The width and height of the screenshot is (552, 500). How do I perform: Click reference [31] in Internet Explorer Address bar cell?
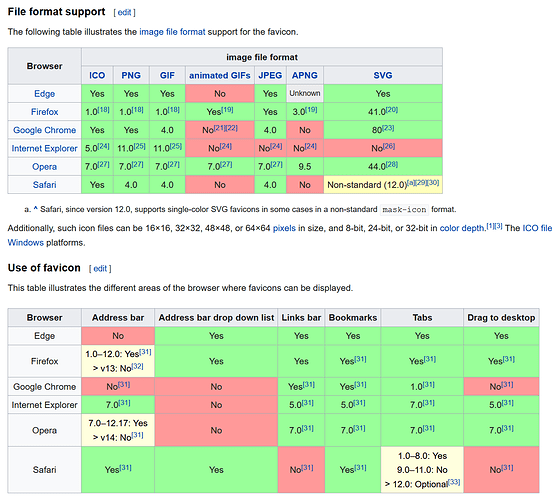click(124, 403)
